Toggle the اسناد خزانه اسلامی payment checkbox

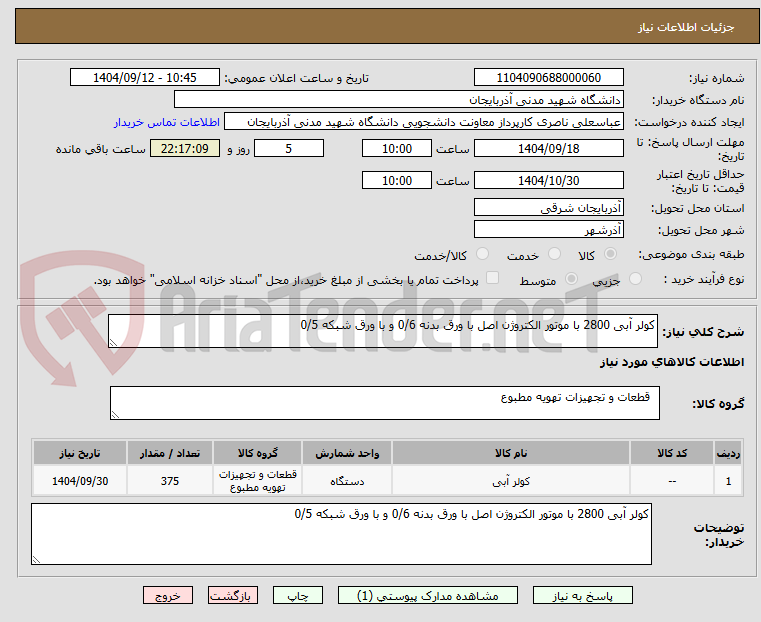[492, 278]
